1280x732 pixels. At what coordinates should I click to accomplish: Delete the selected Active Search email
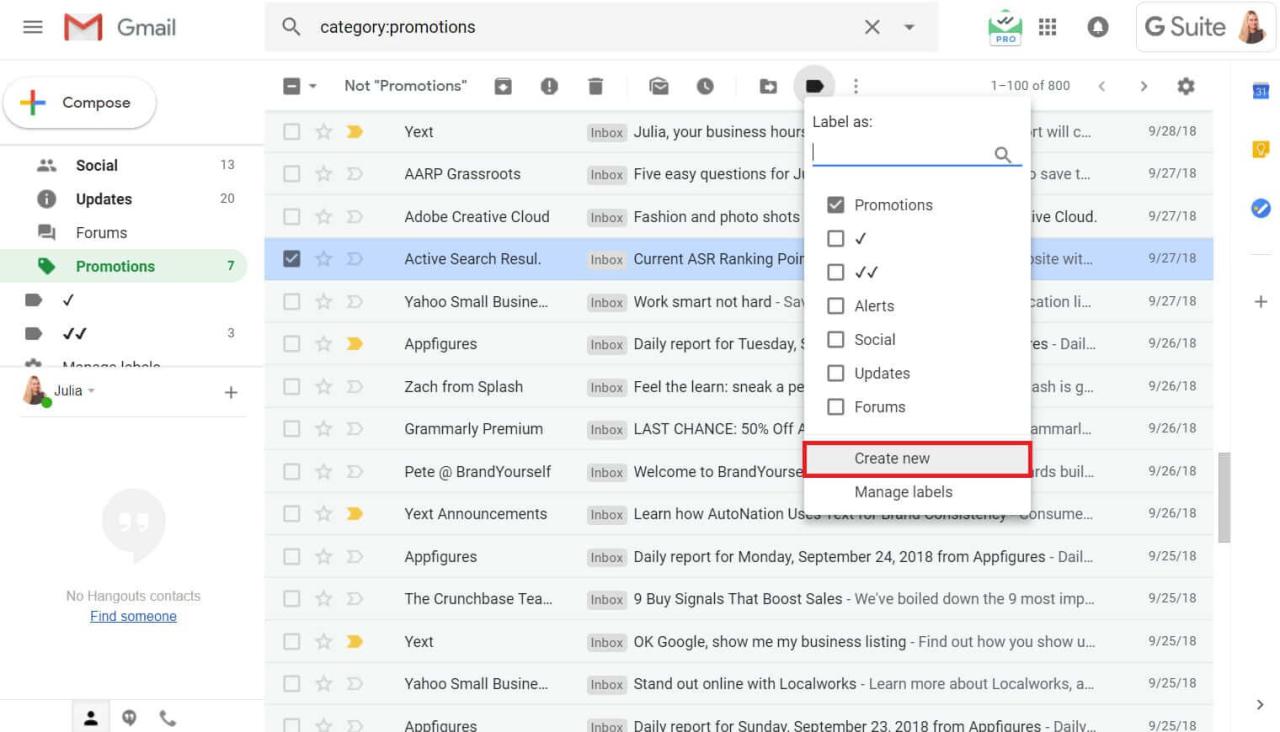coord(595,86)
